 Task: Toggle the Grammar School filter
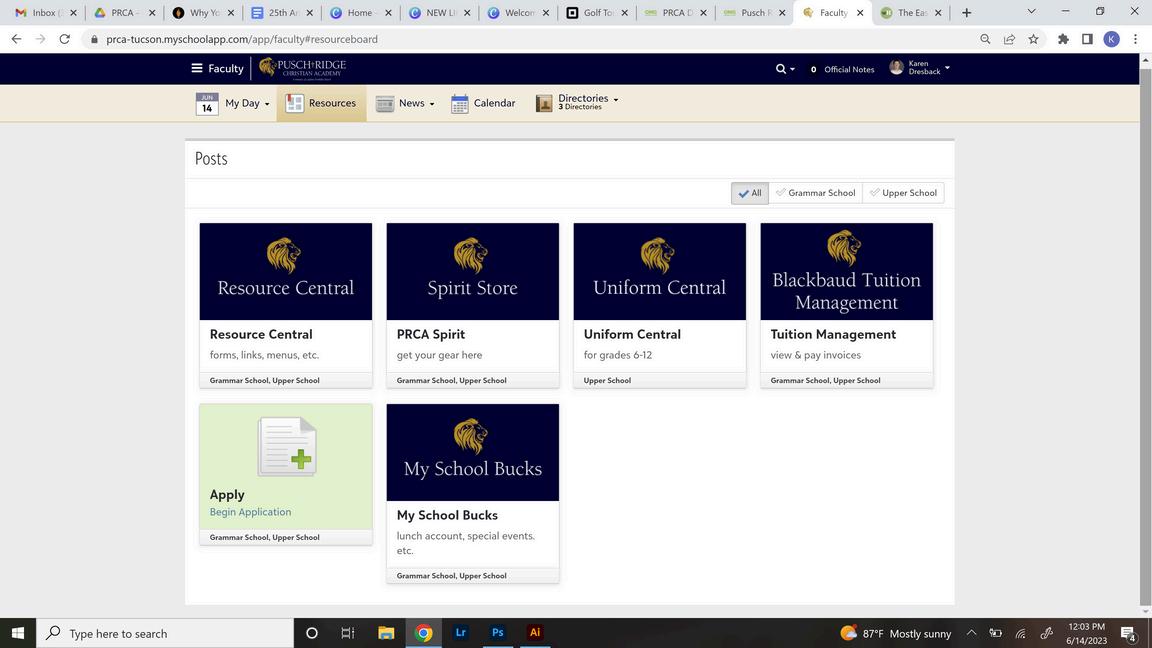[x=816, y=193]
